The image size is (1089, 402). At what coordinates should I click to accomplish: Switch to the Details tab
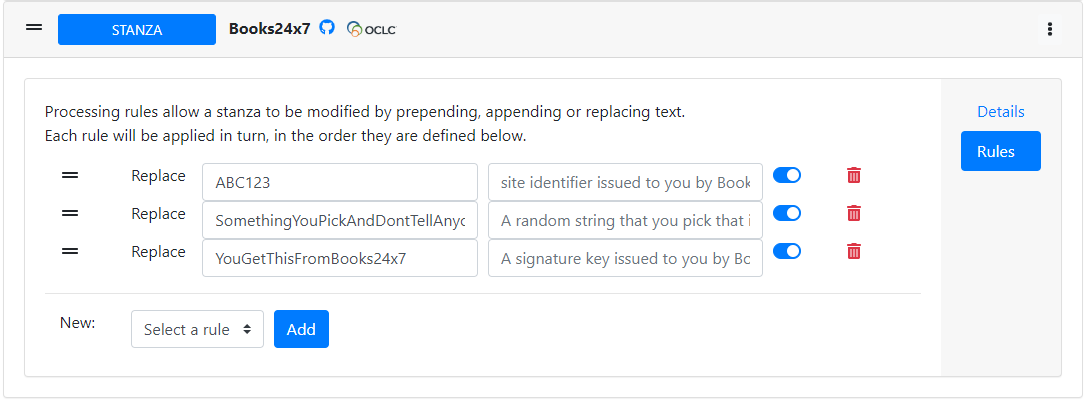1001,112
